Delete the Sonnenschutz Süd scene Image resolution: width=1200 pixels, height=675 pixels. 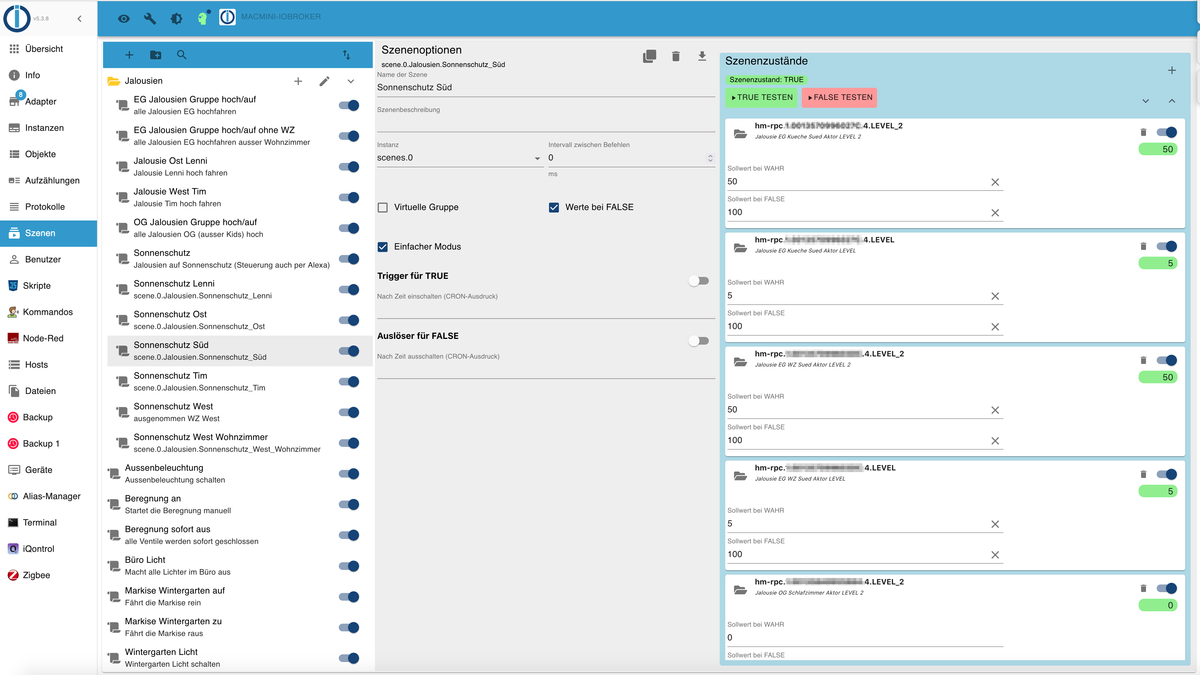676,56
